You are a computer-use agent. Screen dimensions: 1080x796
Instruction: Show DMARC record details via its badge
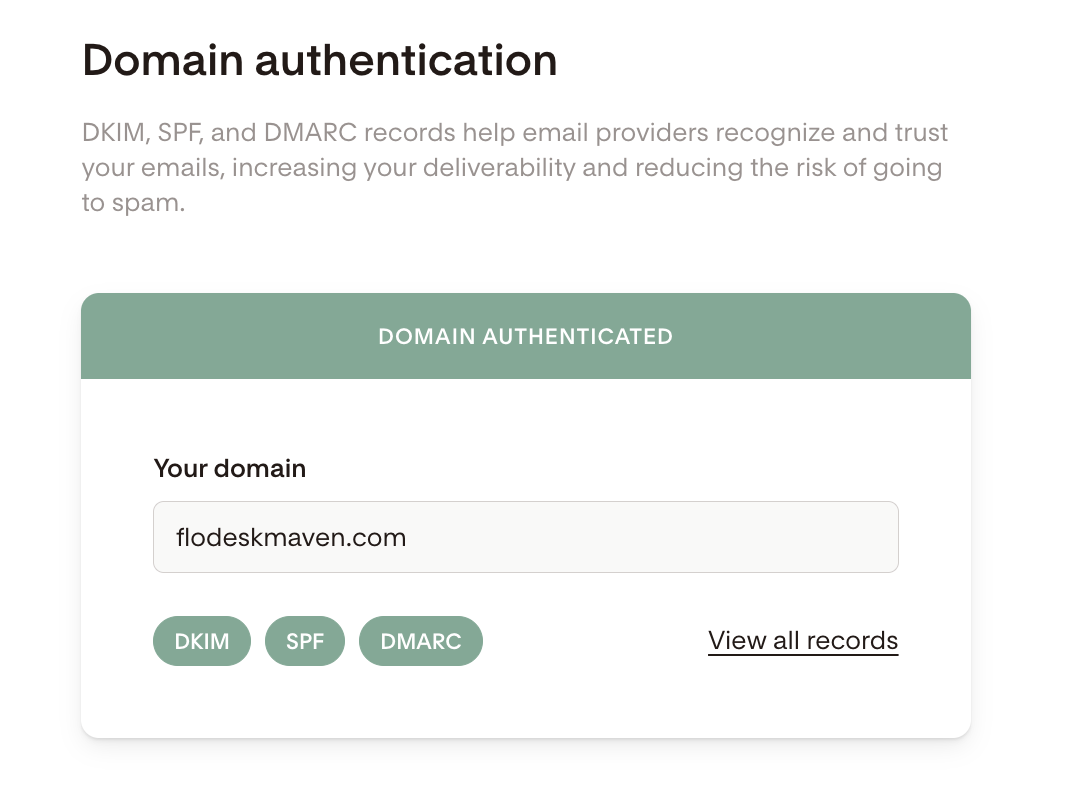click(421, 641)
